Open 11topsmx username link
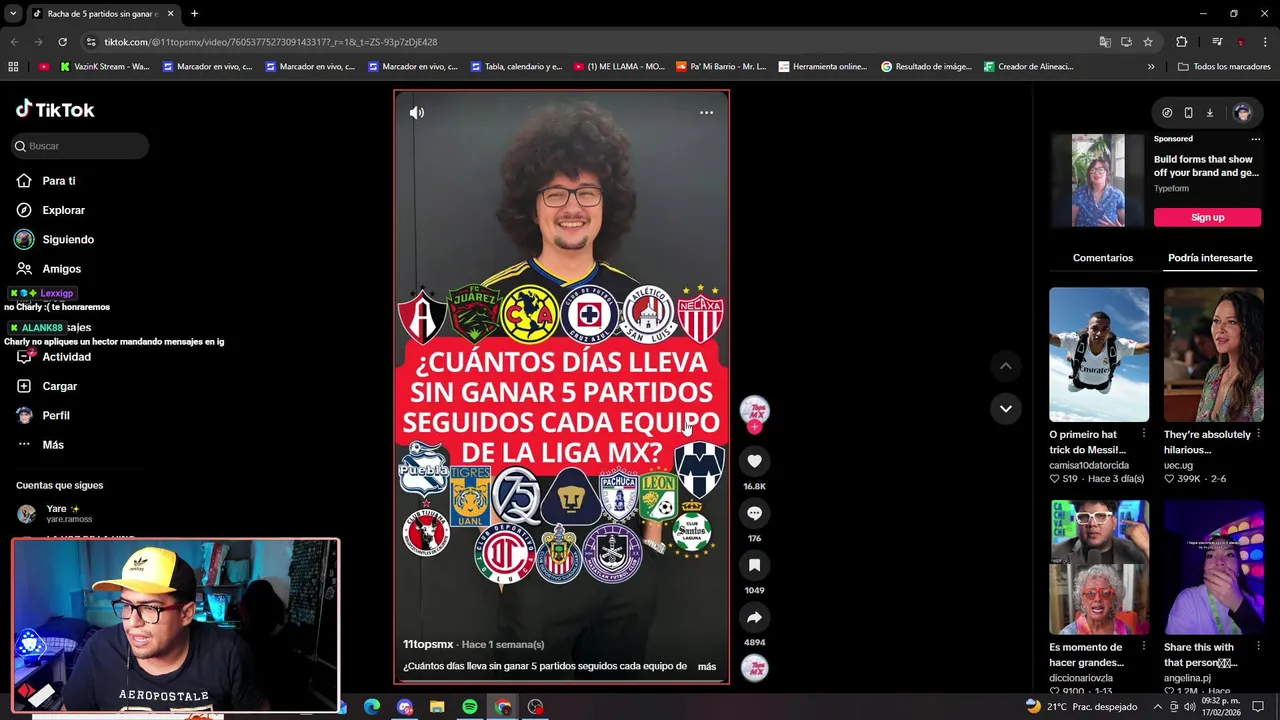This screenshot has width=1280, height=720. [x=428, y=644]
